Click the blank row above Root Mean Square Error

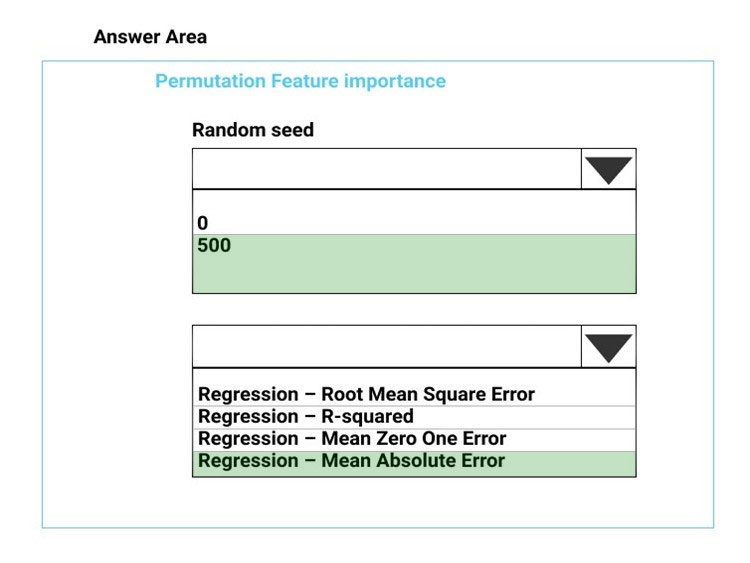point(414,376)
